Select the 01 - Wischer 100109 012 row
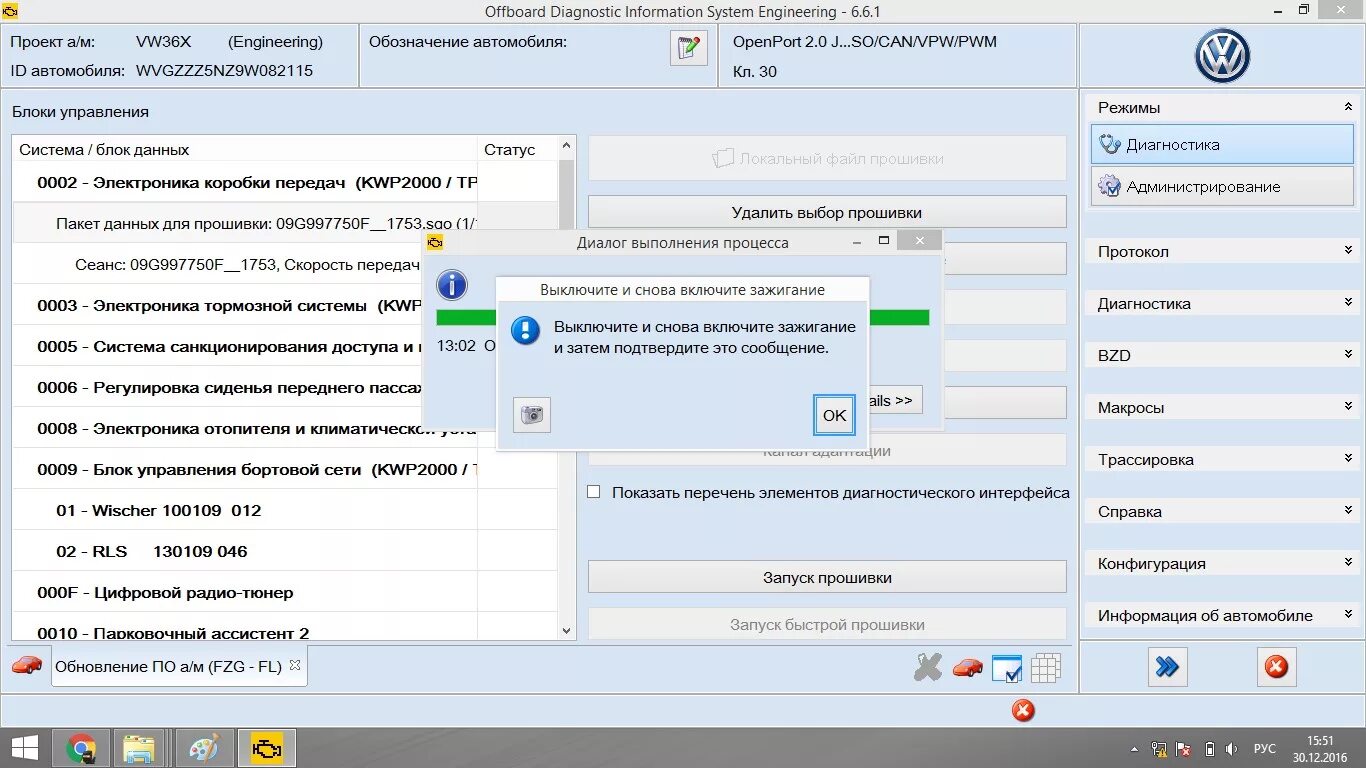The height and width of the screenshot is (768, 1366). pyautogui.click(x=285, y=510)
